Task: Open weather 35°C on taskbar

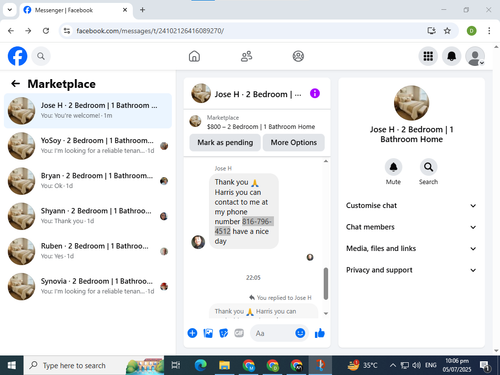Action: pos(362,365)
